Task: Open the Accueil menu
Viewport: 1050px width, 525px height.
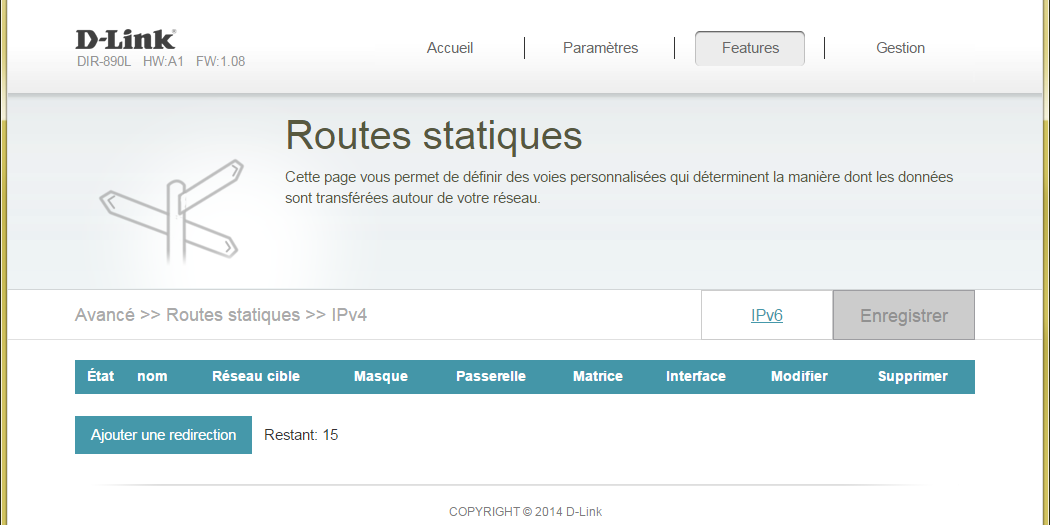Action: pyautogui.click(x=450, y=48)
